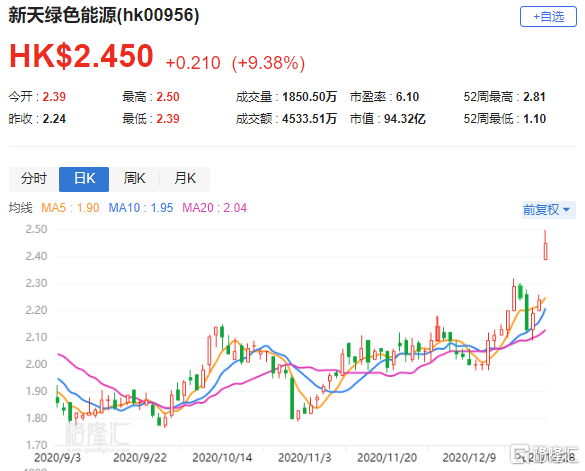The height and width of the screenshot is (471, 585).
Task: Click the 市盈率 P/E value 6.10
Action: tap(407, 97)
